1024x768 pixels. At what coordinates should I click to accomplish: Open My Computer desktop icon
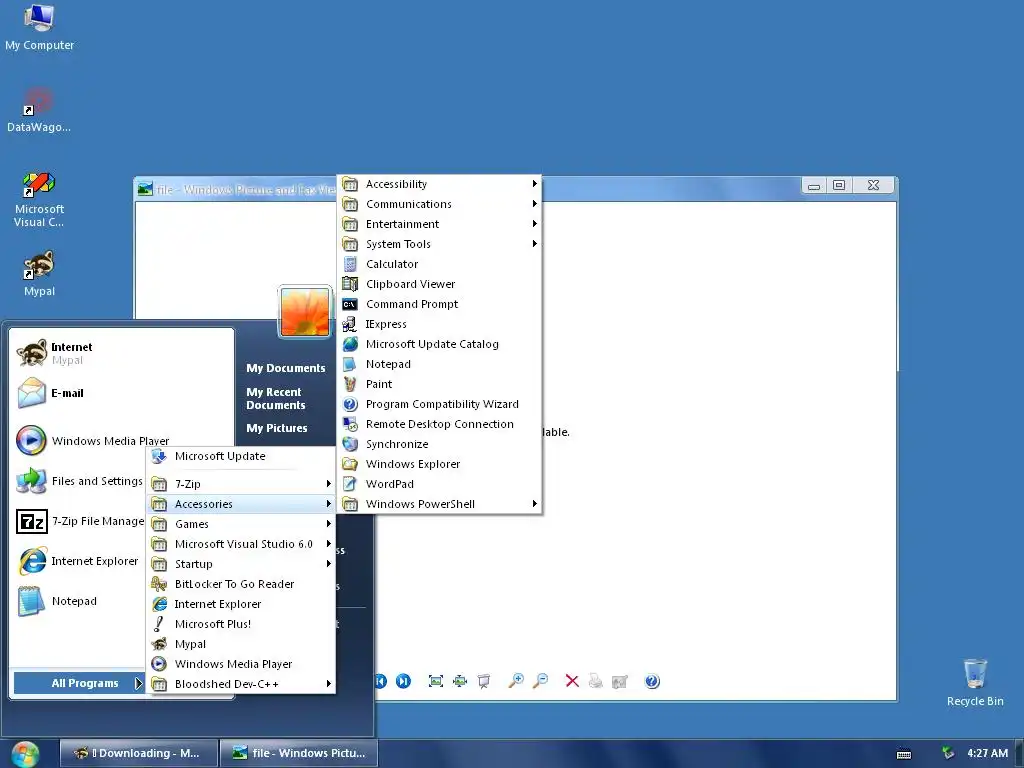click(39, 27)
